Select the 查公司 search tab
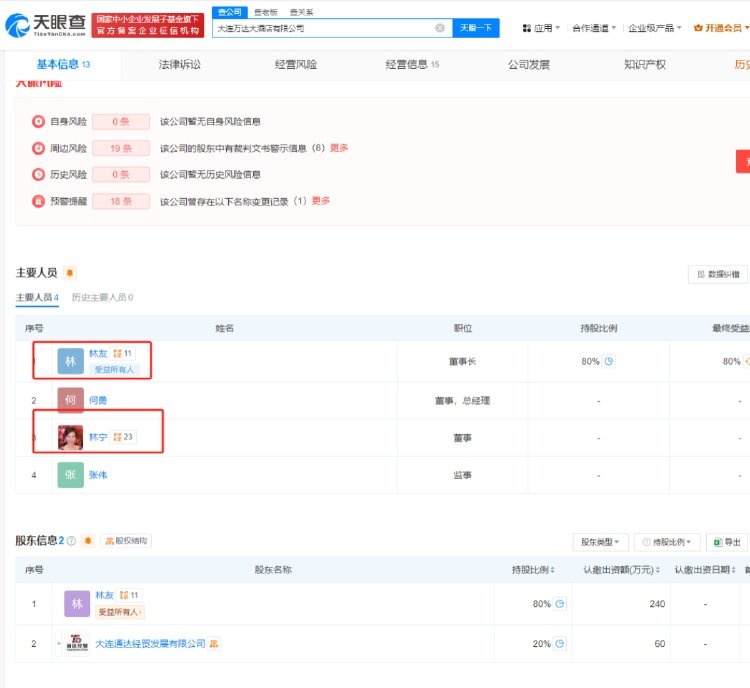Viewport: 750px width, 688px height. click(x=230, y=12)
